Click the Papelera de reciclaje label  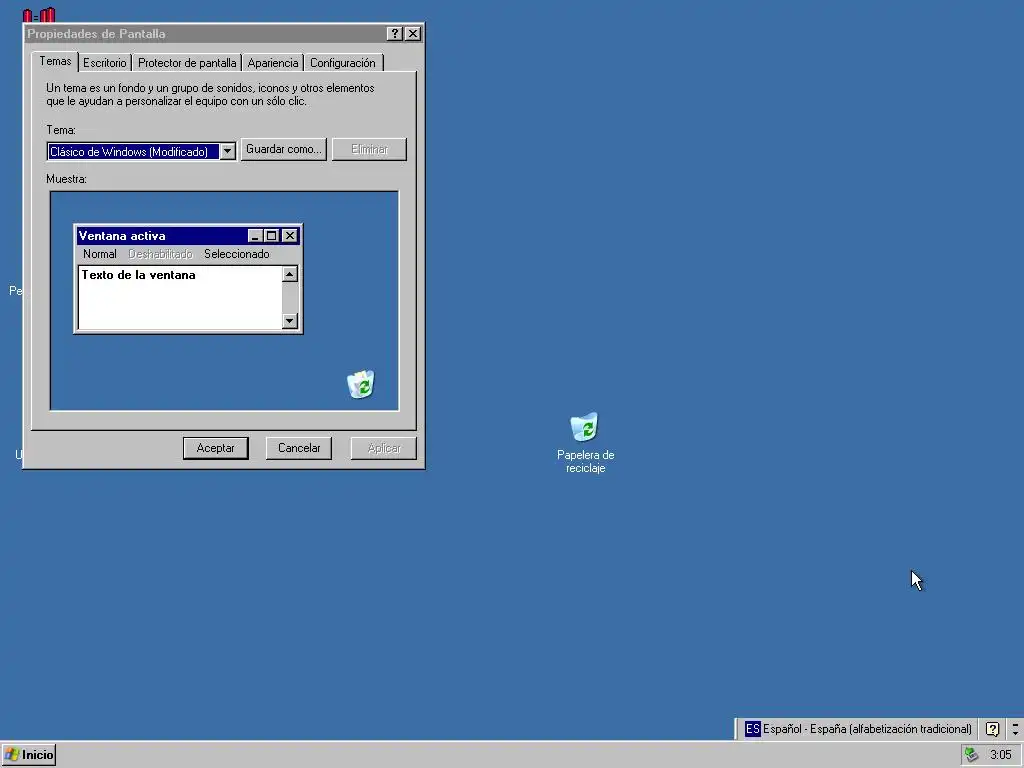(585, 461)
